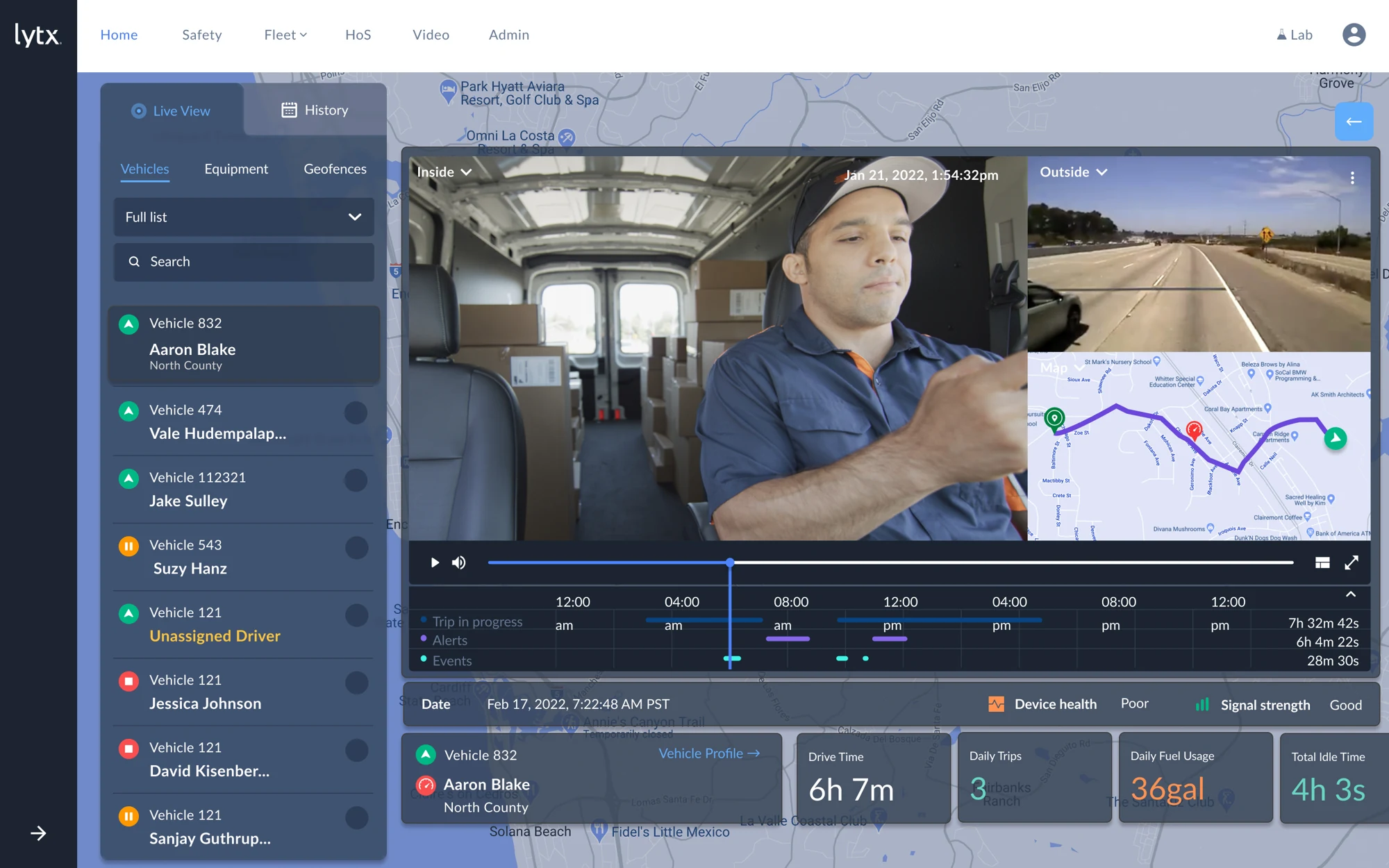Screen dimensions: 1389x868
Task: Click Jake Sulley green status icon
Action: (128, 478)
